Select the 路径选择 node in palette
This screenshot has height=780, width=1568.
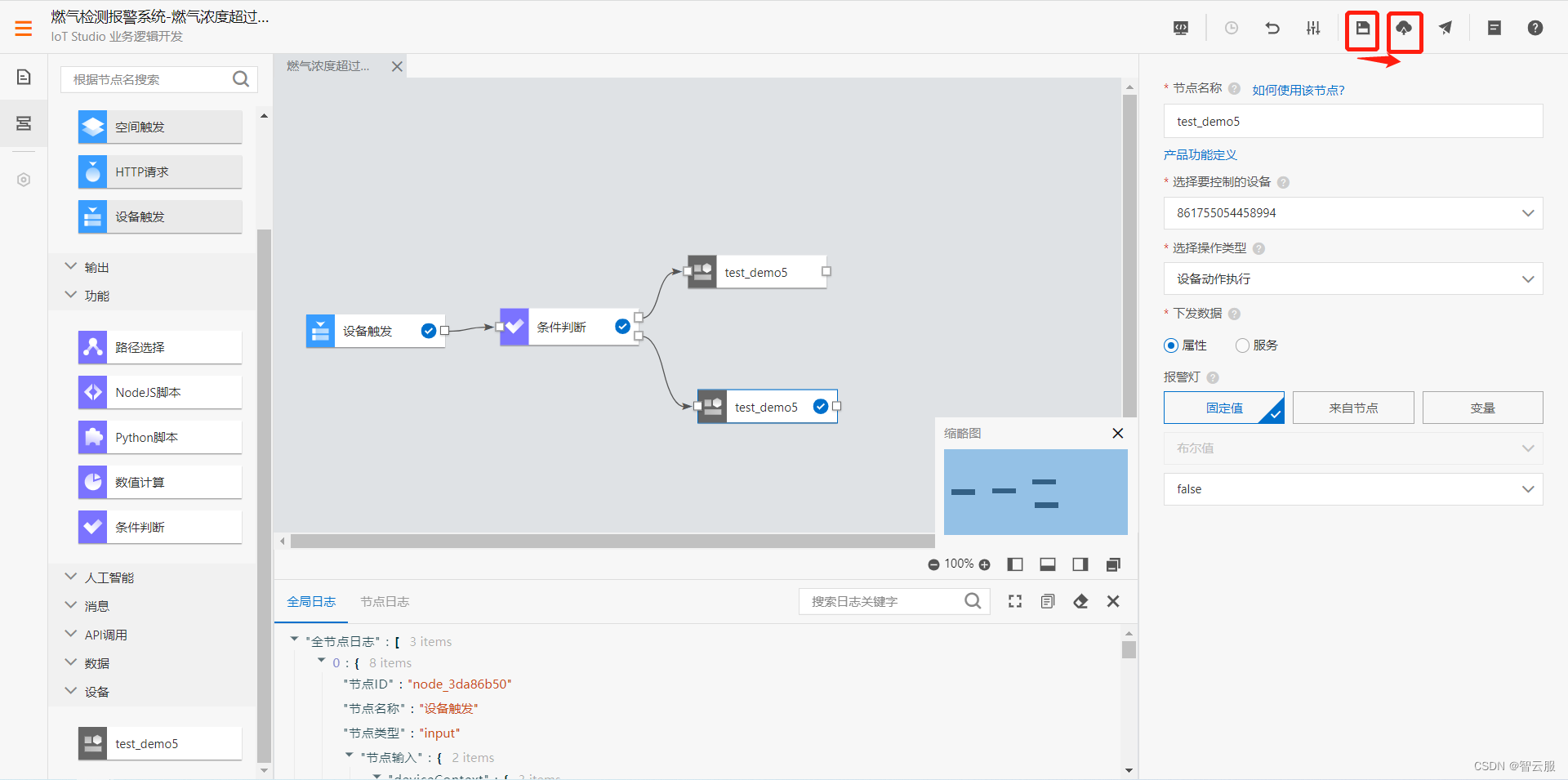(x=160, y=347)
